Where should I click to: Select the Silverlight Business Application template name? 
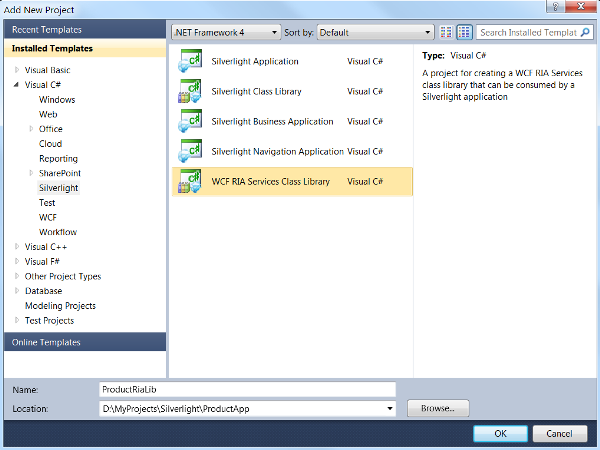point(272,121)
